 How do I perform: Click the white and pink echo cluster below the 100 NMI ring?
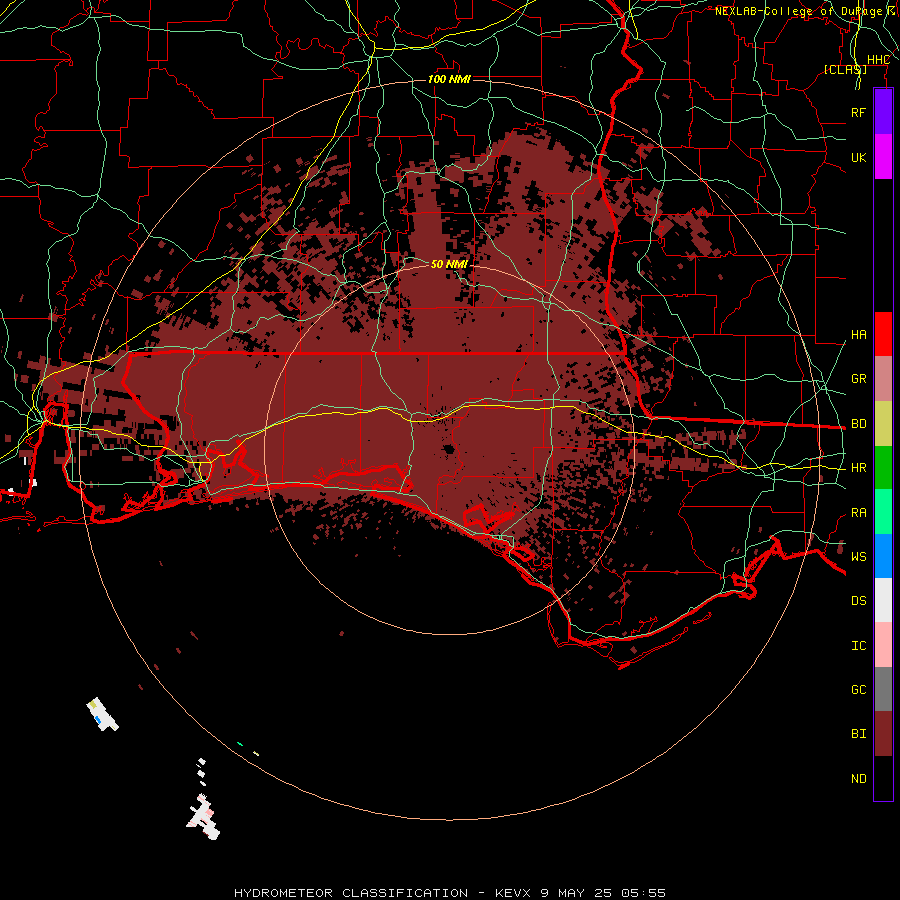pyautogui.click(x=203, y=817)
